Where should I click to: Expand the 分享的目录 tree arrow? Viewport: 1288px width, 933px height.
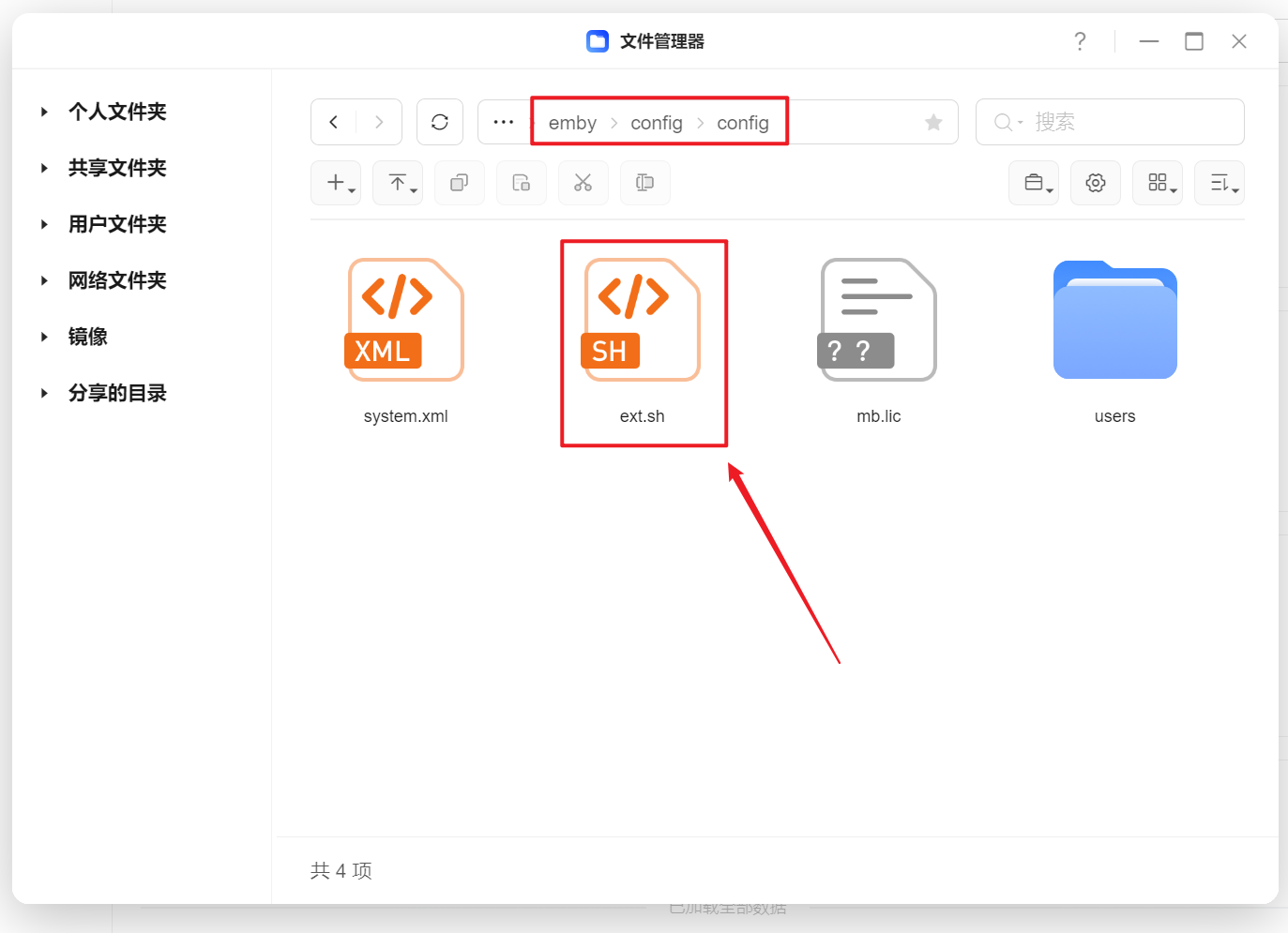coord(44,393)
